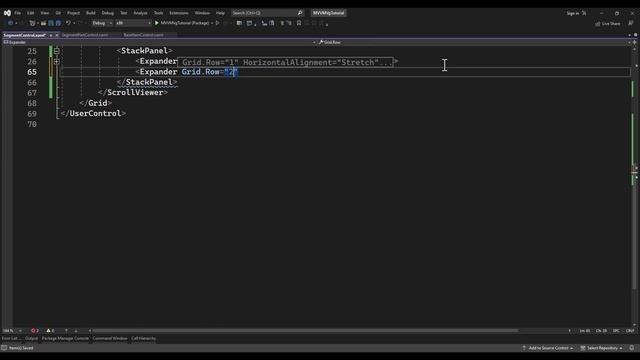Open Add to Source Control dropdown
This screenshot has height=360, width=640.
tap(549, 348)
